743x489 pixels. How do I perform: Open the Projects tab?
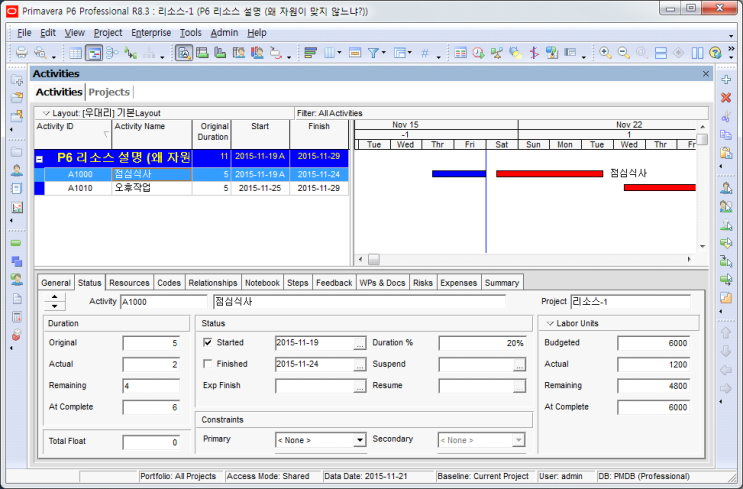(x=109, y=92)
